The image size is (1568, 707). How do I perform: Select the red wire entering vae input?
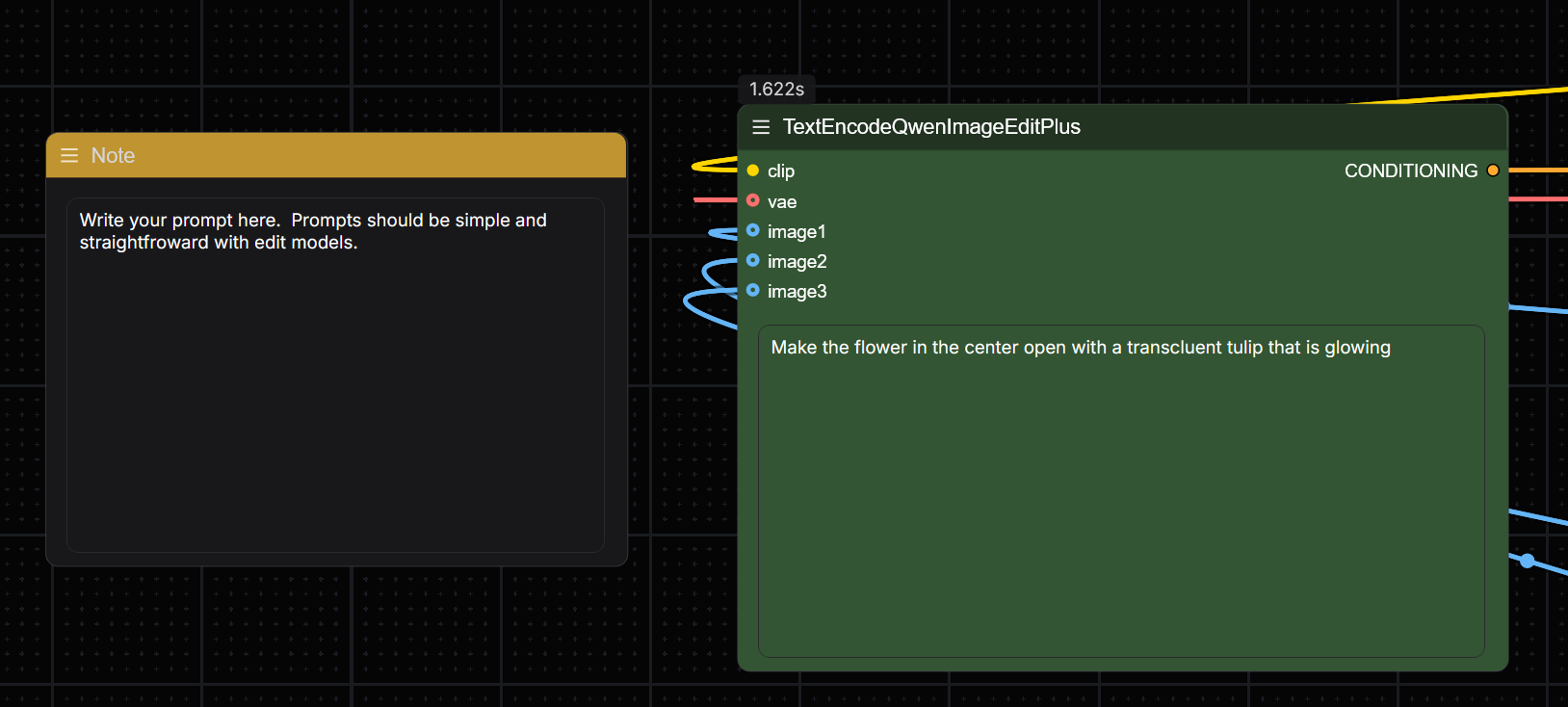coord(715,200)
